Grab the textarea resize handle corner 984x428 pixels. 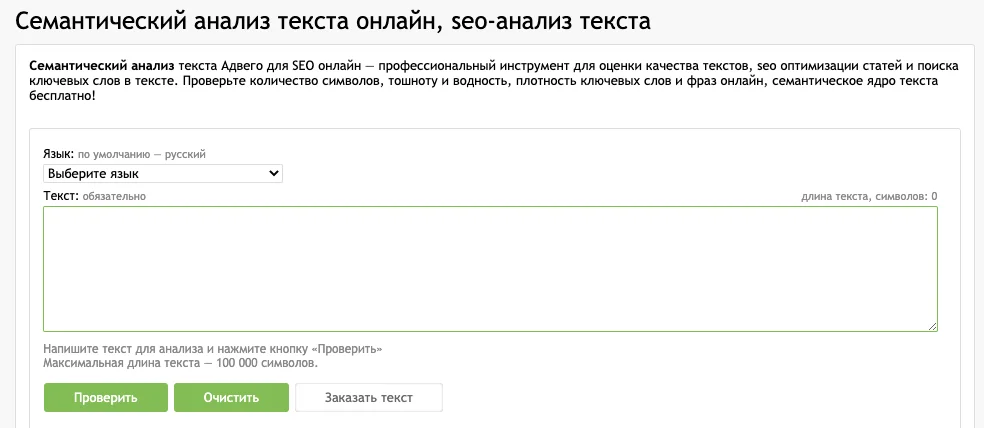[933, 326]
